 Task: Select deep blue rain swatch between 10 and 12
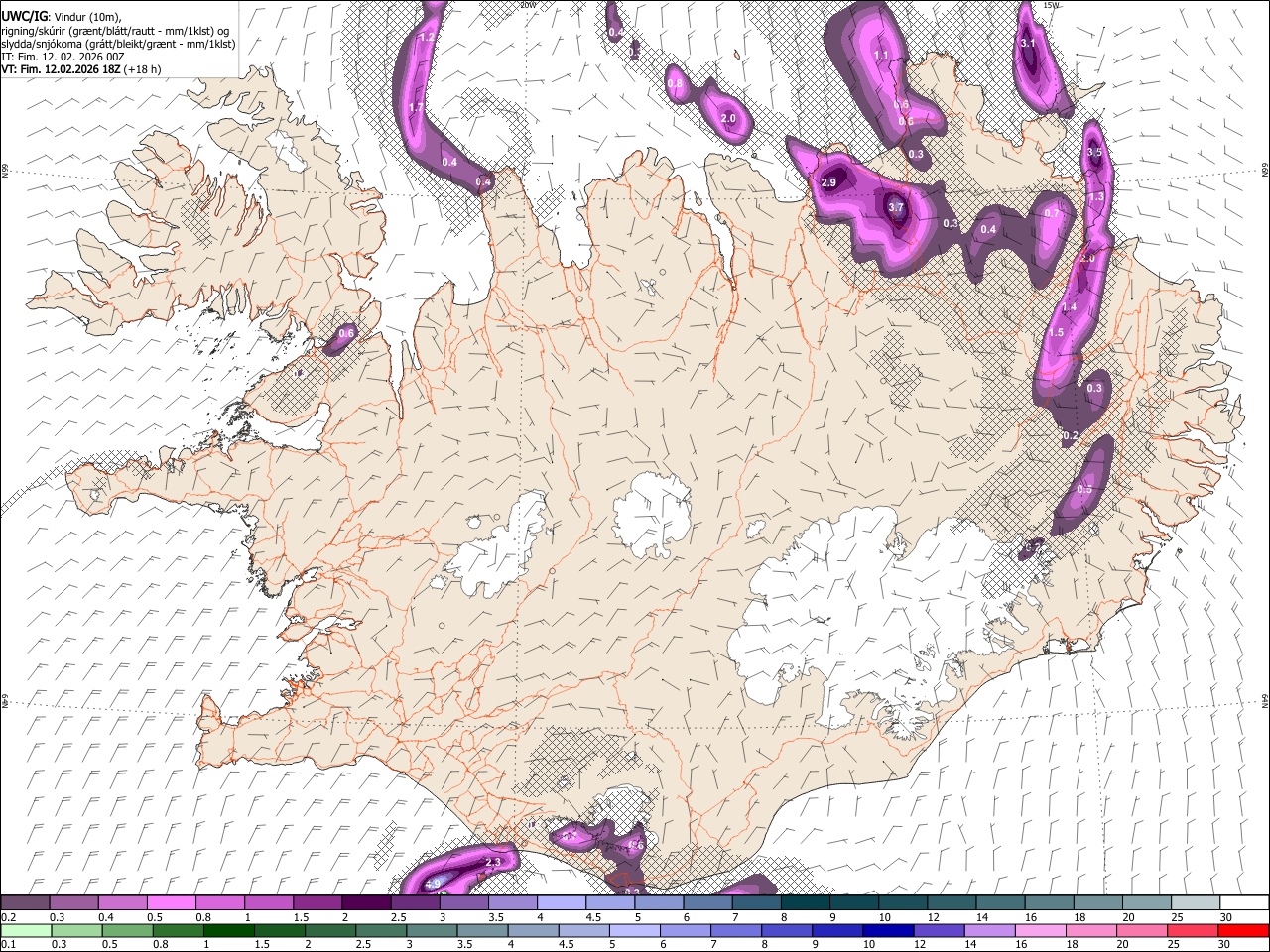(x=888, y=930)
